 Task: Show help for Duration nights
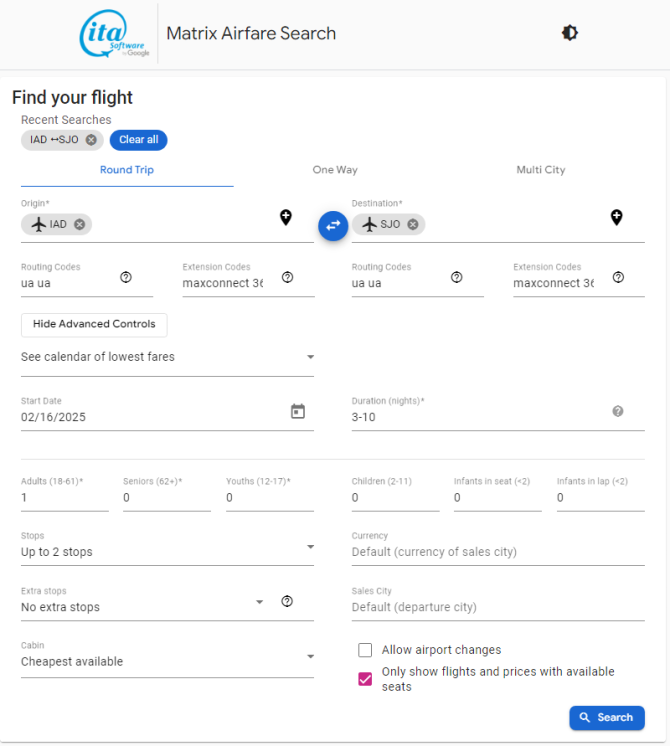click(618, 411)
